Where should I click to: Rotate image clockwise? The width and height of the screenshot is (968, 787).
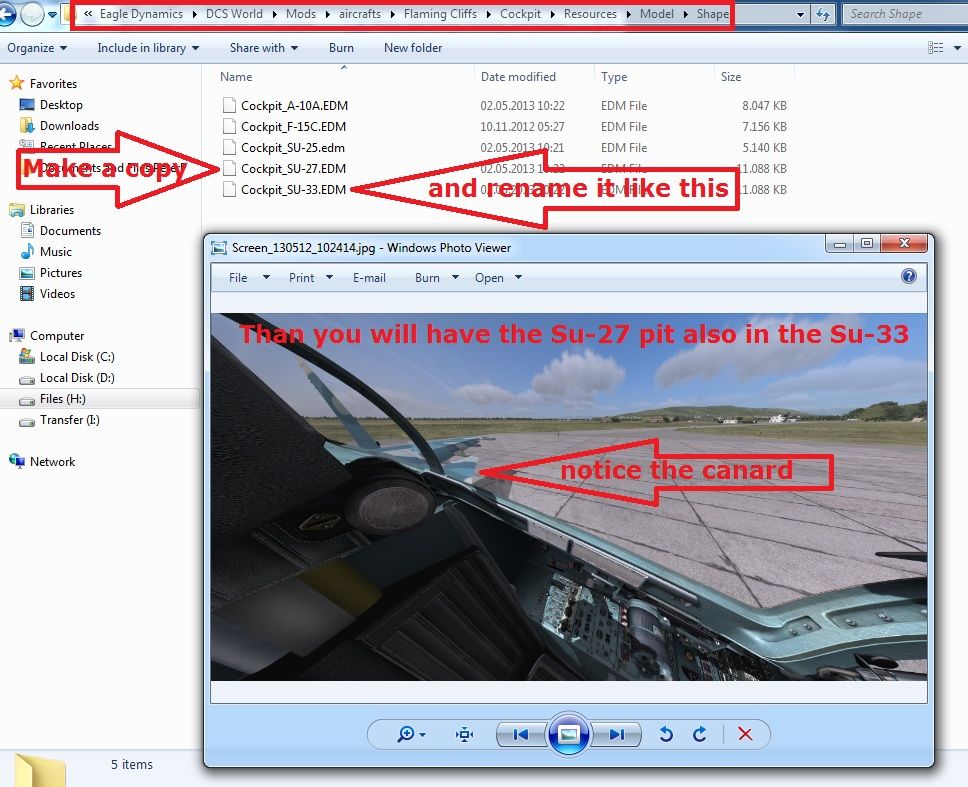(700, 734)
